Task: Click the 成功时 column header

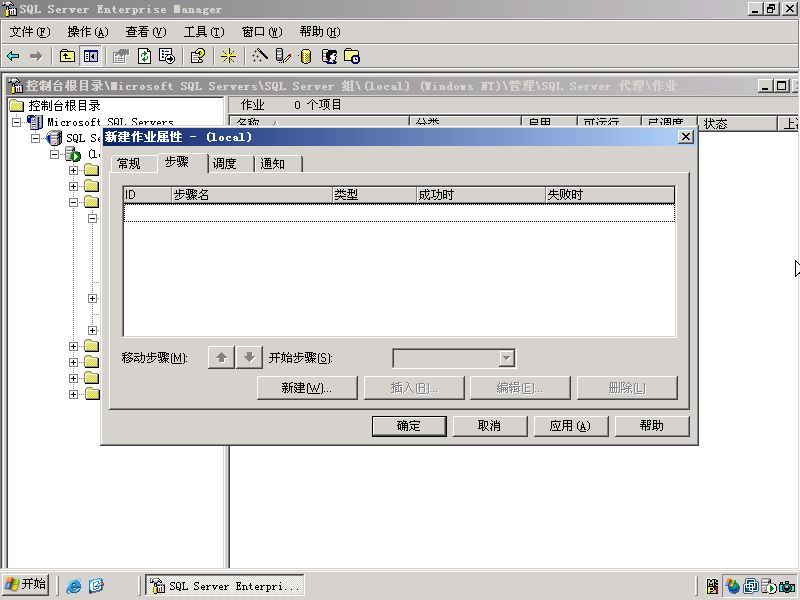Action: (481, 195)
